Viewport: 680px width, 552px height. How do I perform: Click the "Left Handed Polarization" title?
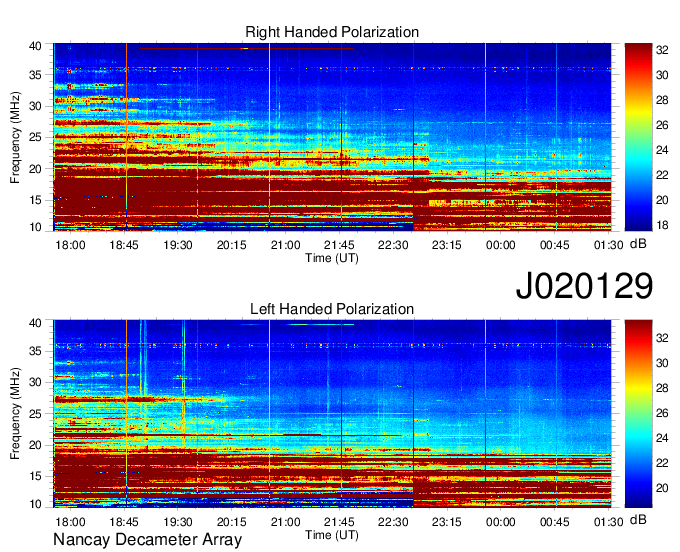tap(332, 309)
